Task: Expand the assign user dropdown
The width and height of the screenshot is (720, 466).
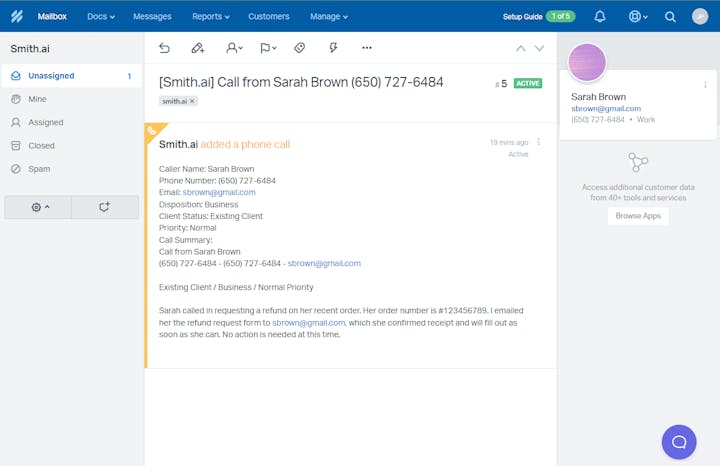Action: tap(234, 47)
